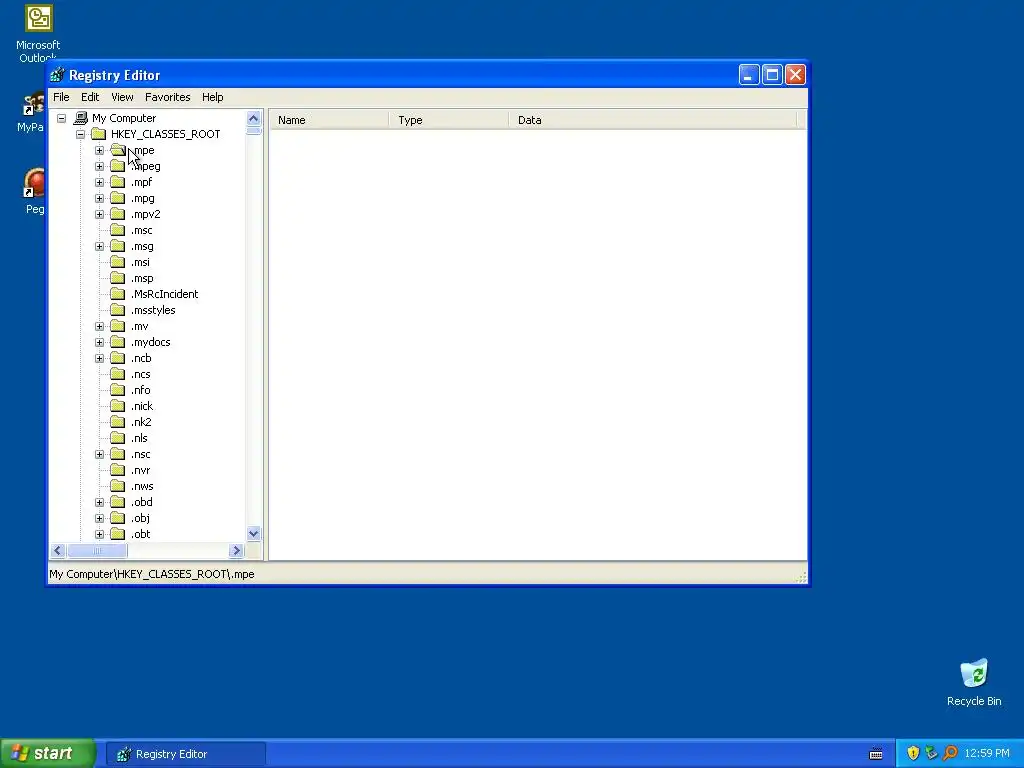Expand the .msg key
Screen dimensions: 1024x768
pos(99,246)
